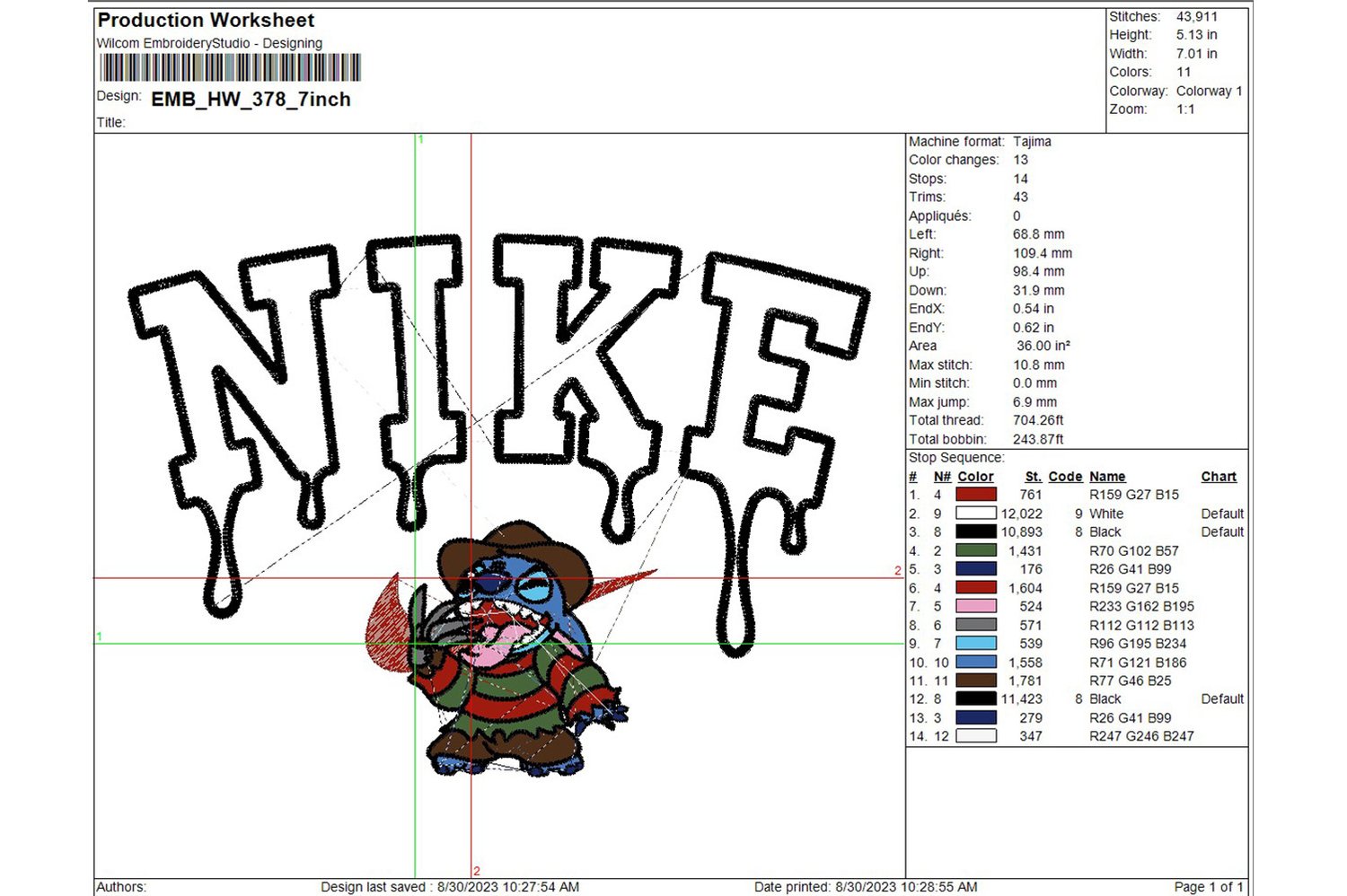
Task: Select the "Wilcom EmbroideryStudio - Designing" text
Action: click(209, 43)
